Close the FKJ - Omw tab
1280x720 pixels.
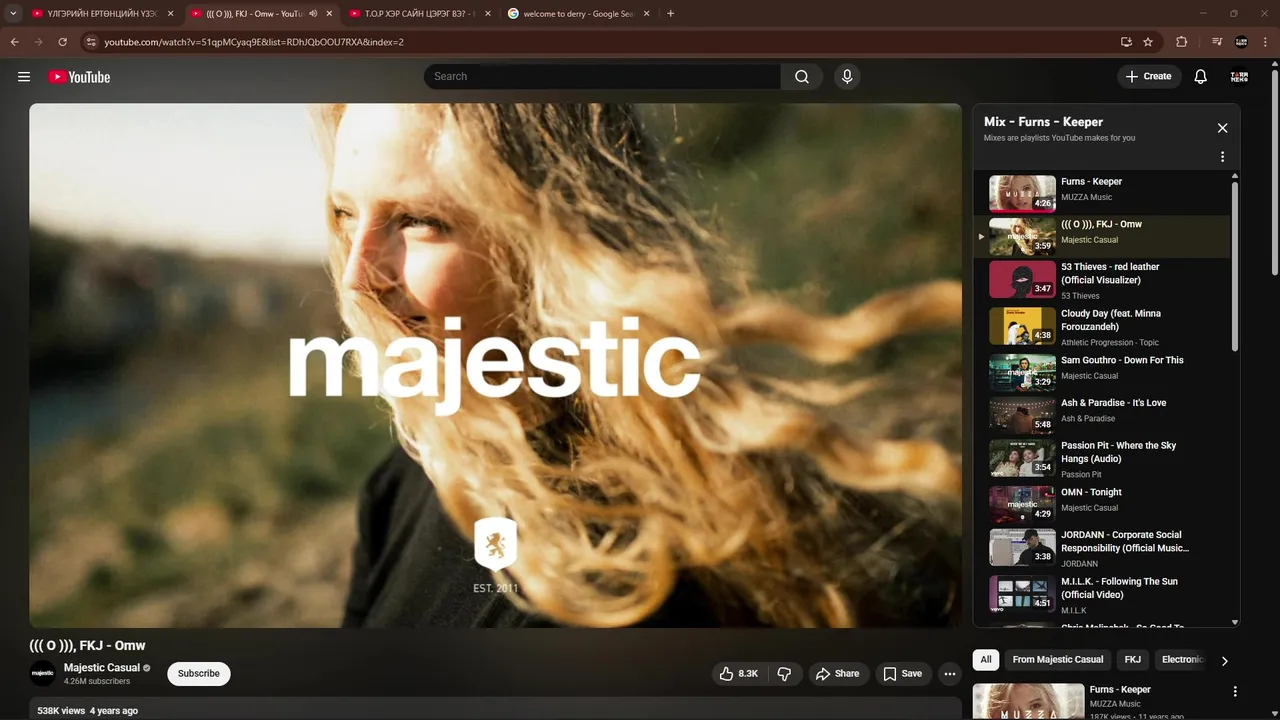pyautogui.click(x=329, y=14)
